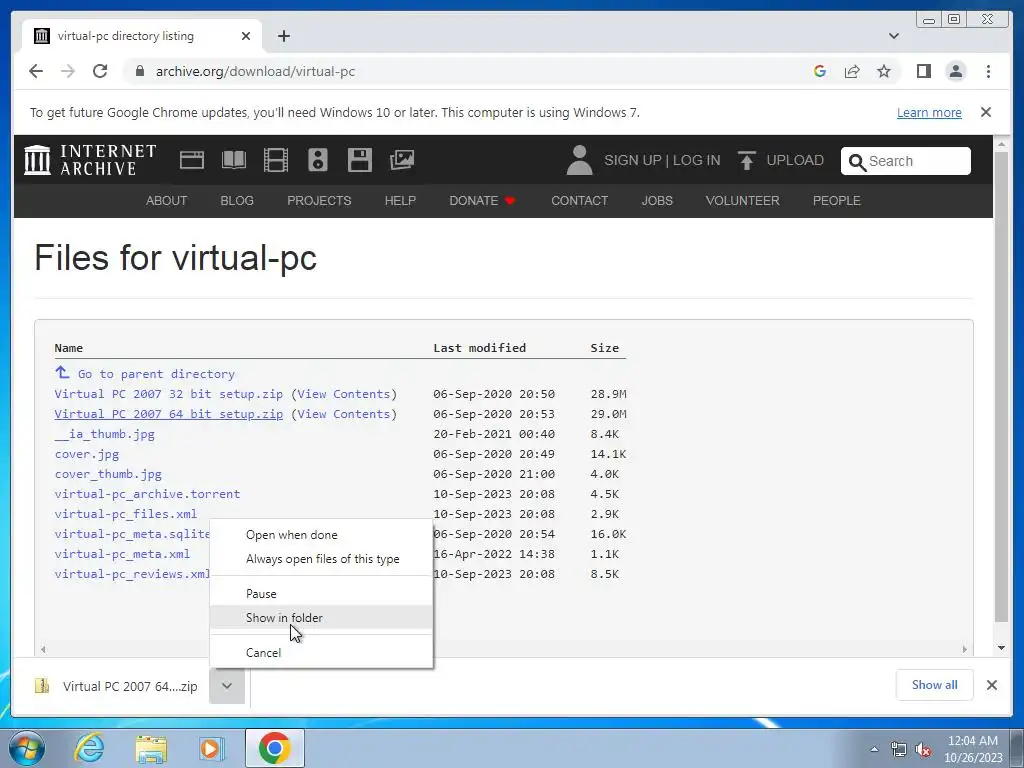
Task: Open cover.jpg file
Action: click(x=87, y=454)
